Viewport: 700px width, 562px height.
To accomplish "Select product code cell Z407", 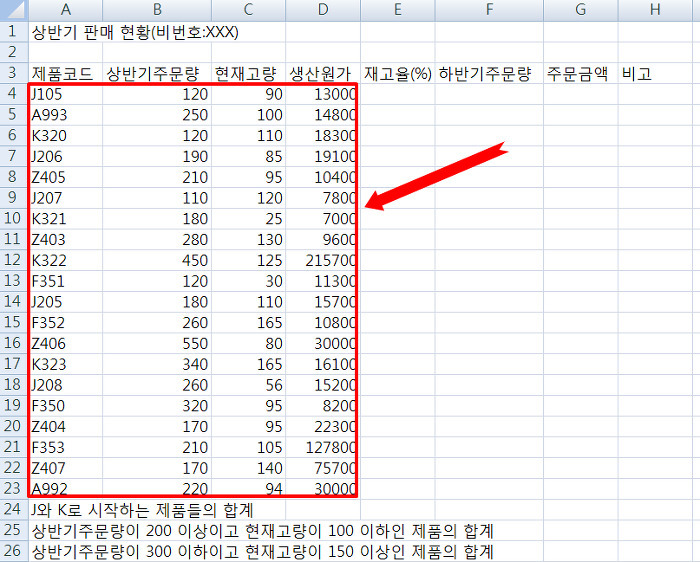I will point(65,468).
